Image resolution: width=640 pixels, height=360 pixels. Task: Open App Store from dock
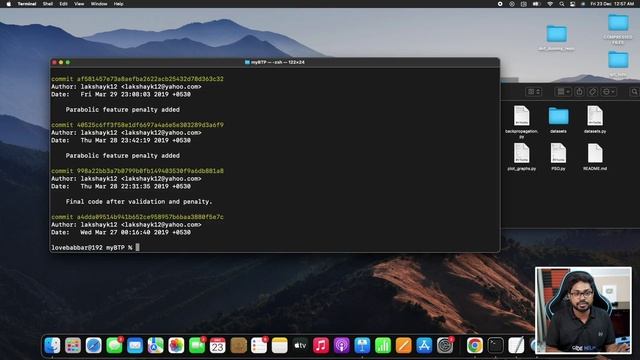[424, 346]
